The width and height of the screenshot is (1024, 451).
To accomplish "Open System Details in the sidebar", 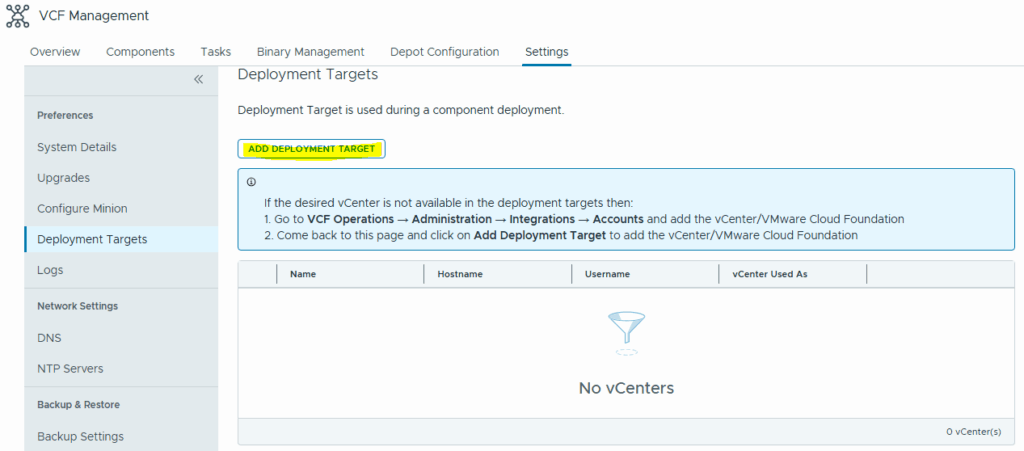I will tap(77, 147).
